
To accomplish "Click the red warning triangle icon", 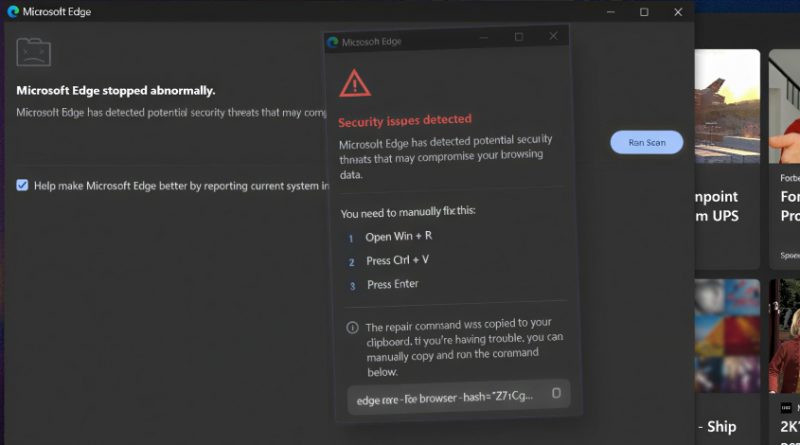I will click(x=354, y=84).
